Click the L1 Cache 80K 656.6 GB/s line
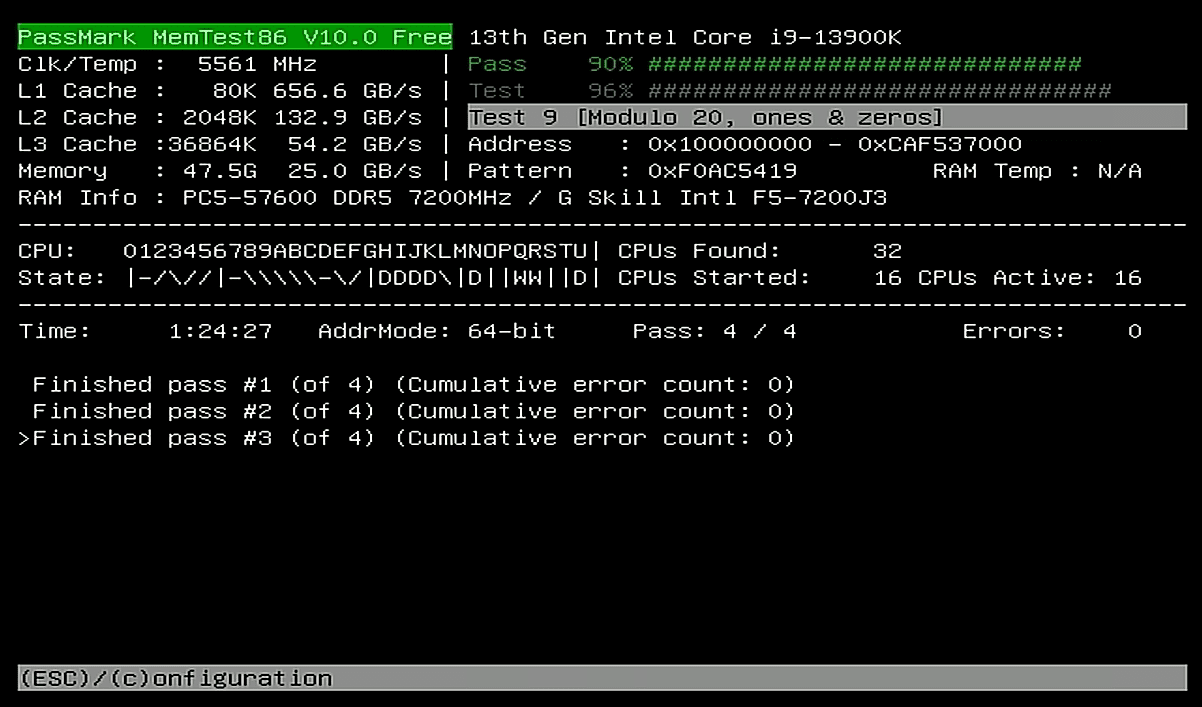This screenshot has height=707, width=1202. [x=220, y=91]
